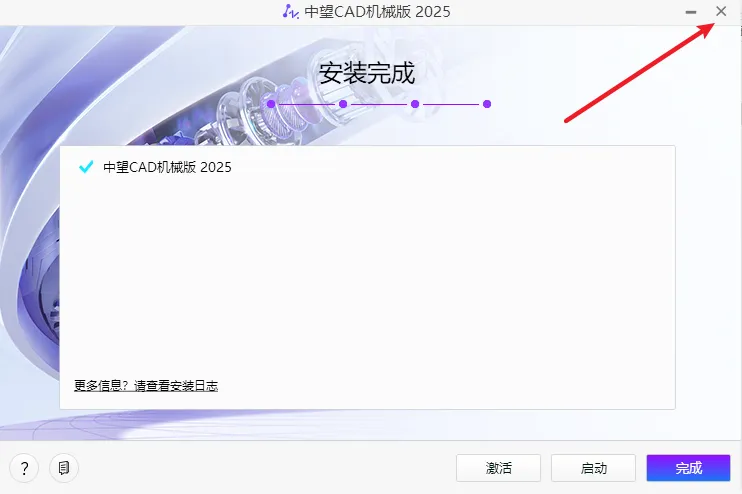Minimize the installer window
Viewport: 742px width, 494px height.
coord(691,12)
